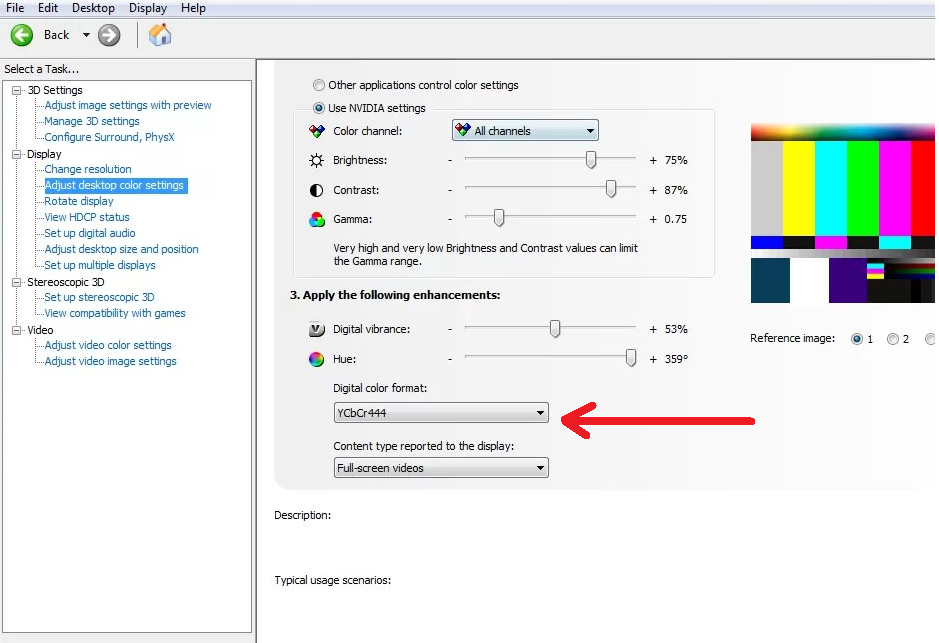Open View compatibility with games
Viewport: 939px width, 643px height.
coord(115,313)
